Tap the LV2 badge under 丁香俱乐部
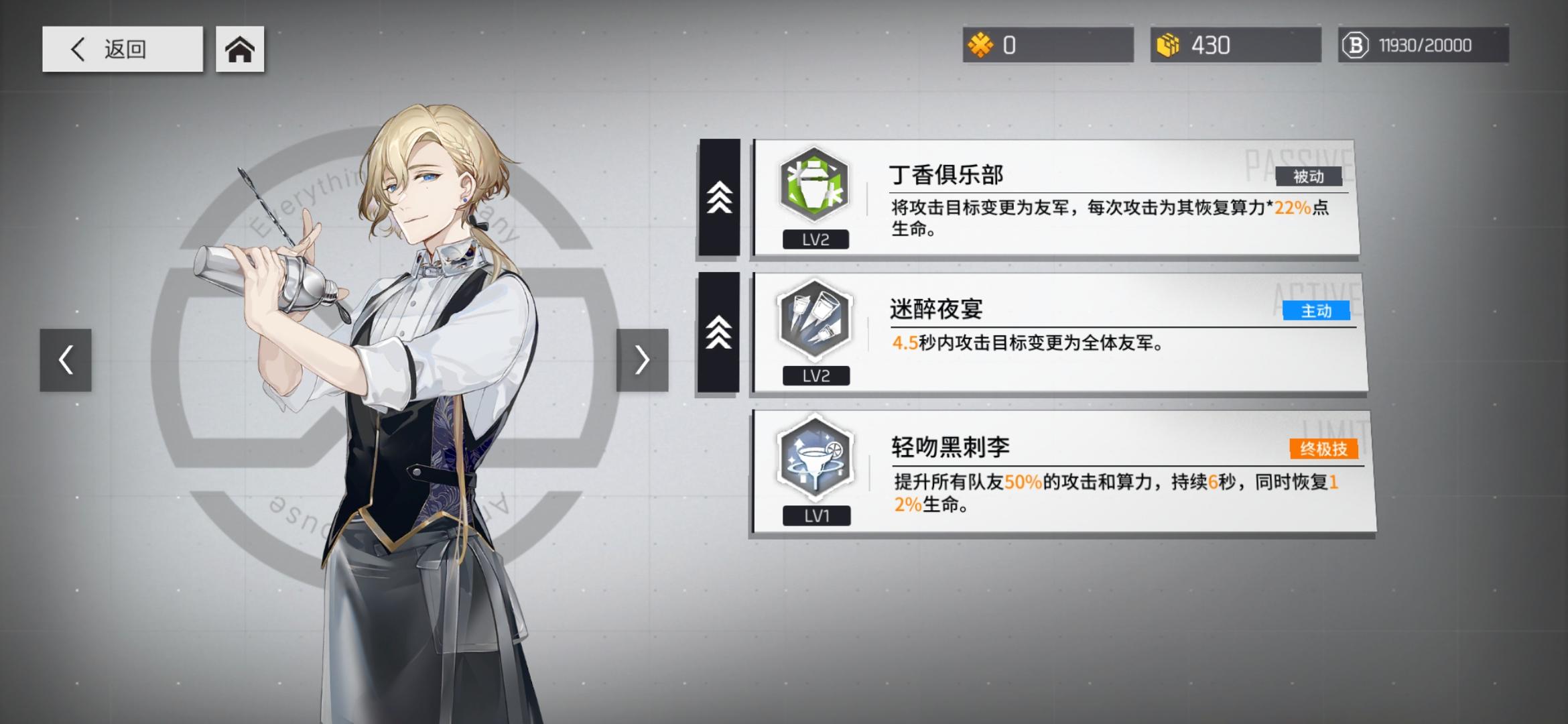This screenshot has height=724, width=1568. pos(815,239)
